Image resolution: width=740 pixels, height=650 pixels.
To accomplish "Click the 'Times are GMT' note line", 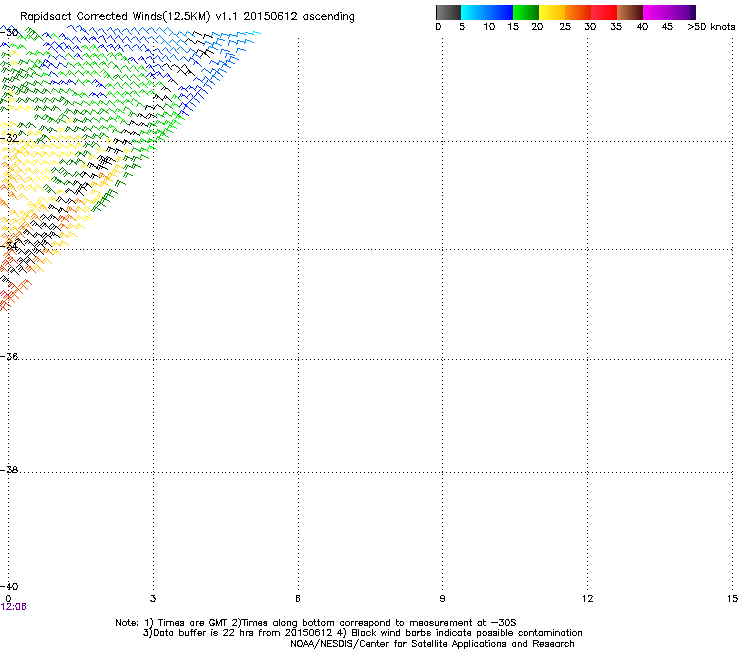I will [316, 623].
